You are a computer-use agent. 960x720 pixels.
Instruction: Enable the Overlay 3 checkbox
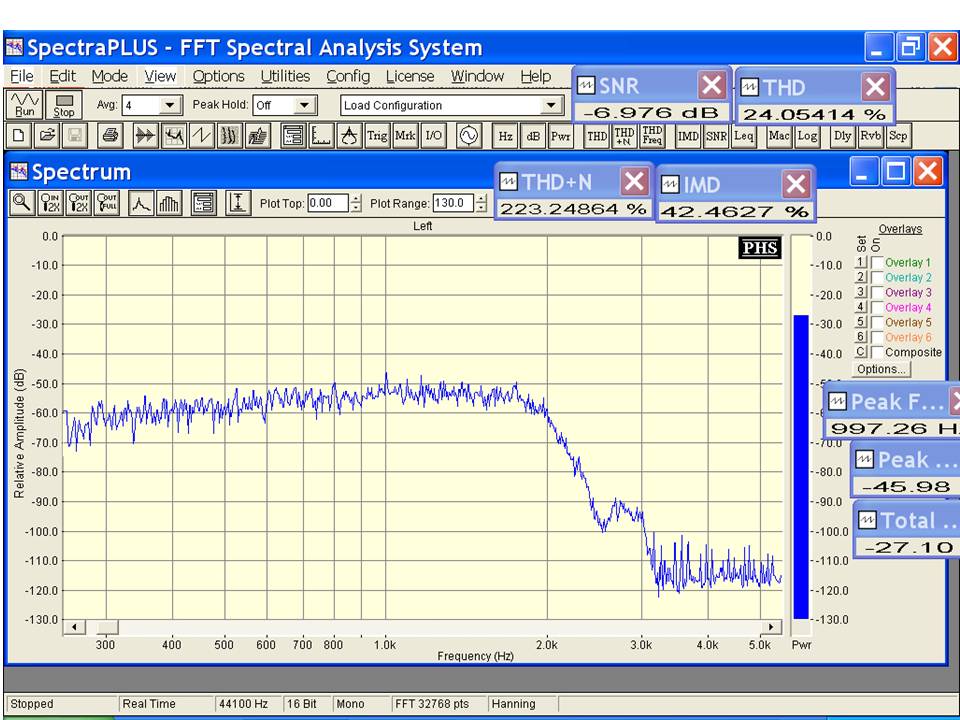click(x=877, y=292)
